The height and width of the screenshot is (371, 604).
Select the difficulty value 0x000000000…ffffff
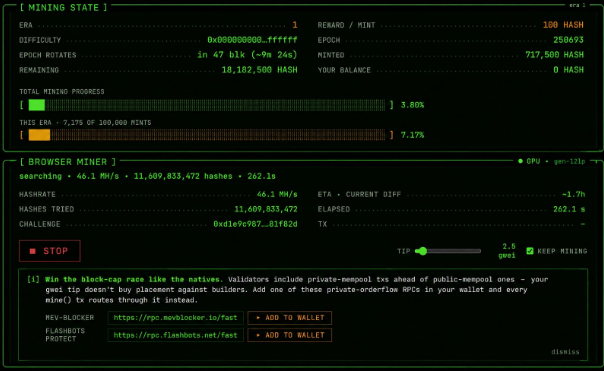click(252, 40)
